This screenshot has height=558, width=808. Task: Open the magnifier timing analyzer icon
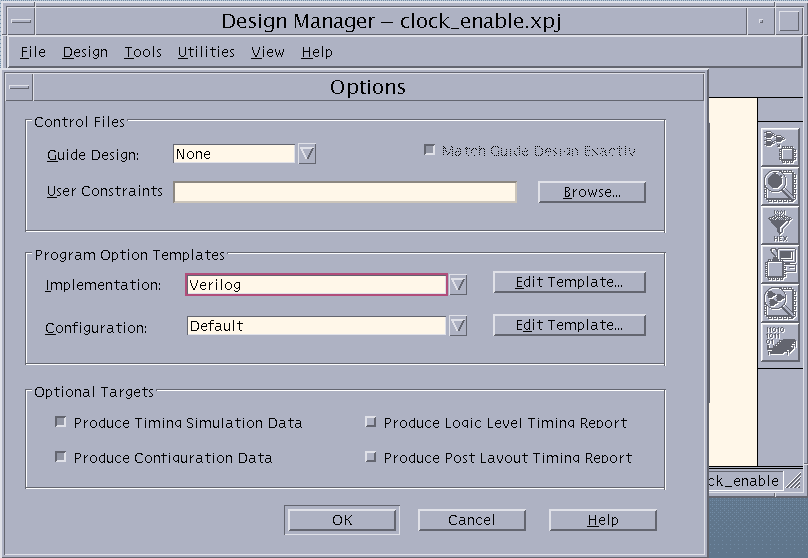[x=779, y=303]
